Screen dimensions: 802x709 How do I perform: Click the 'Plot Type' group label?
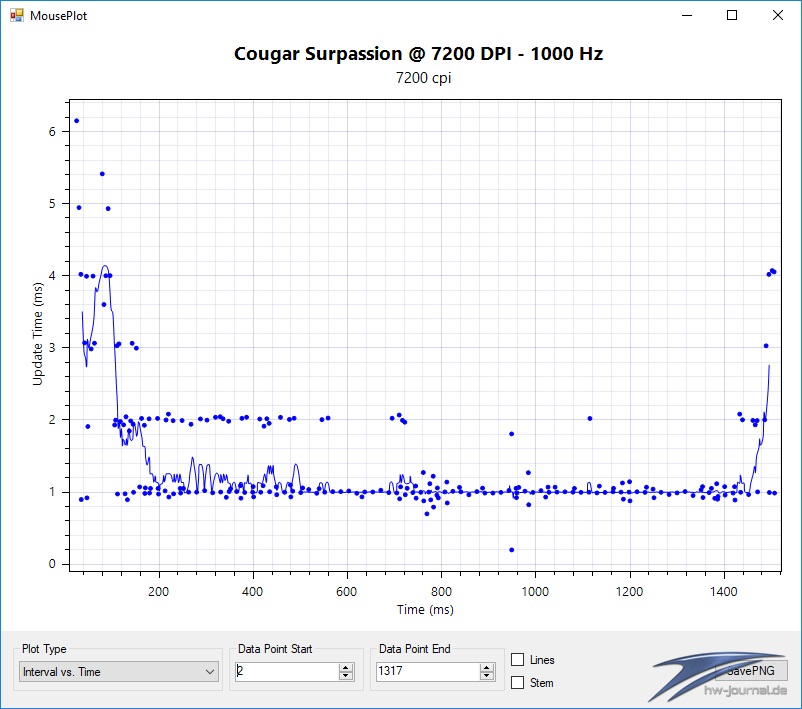click(44, 649)
